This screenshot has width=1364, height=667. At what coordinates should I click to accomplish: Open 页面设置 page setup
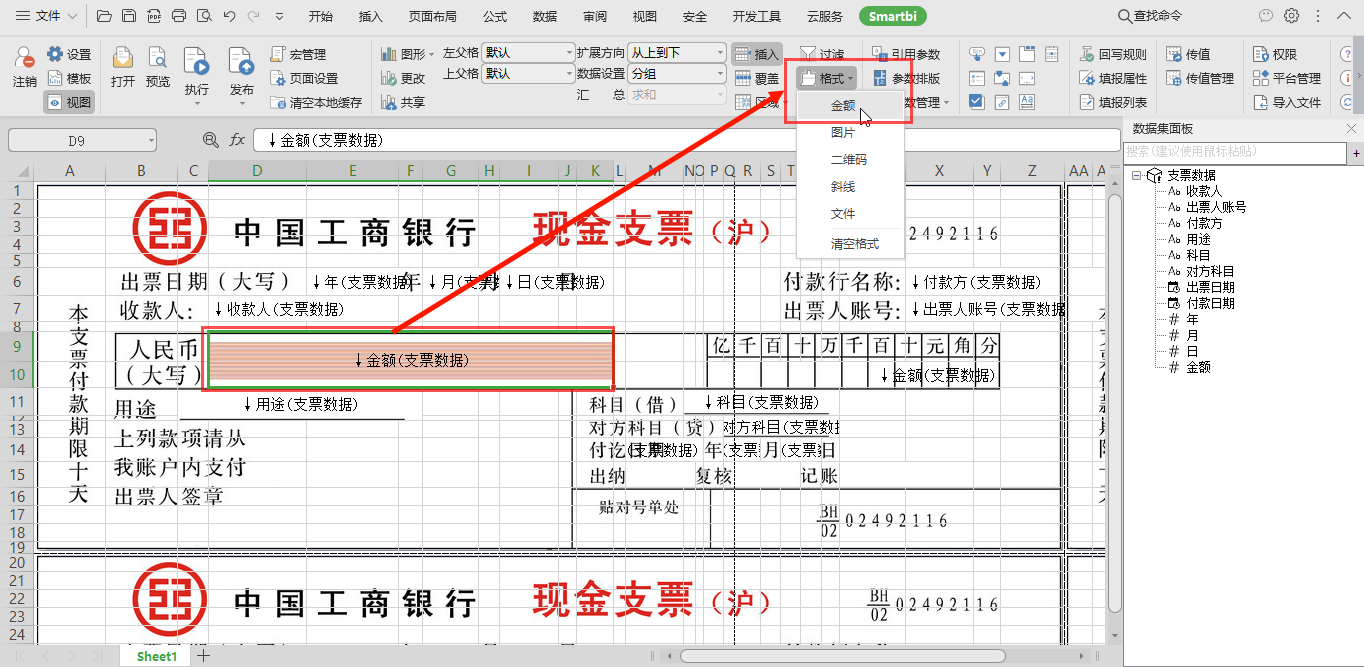click(305, 78)
